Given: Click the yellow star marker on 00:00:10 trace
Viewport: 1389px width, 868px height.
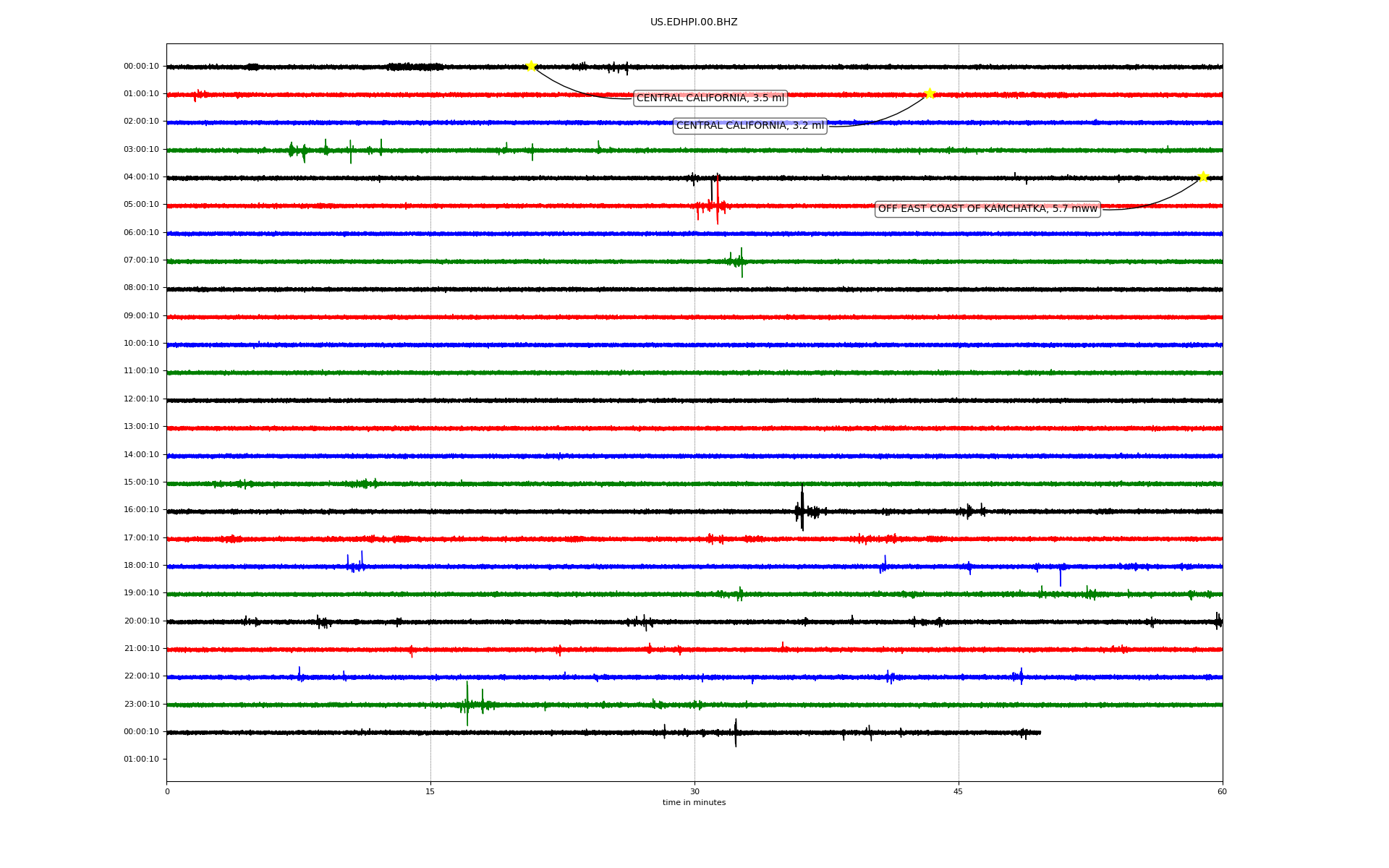Looking at the screenshot, I should coord(531,67).
